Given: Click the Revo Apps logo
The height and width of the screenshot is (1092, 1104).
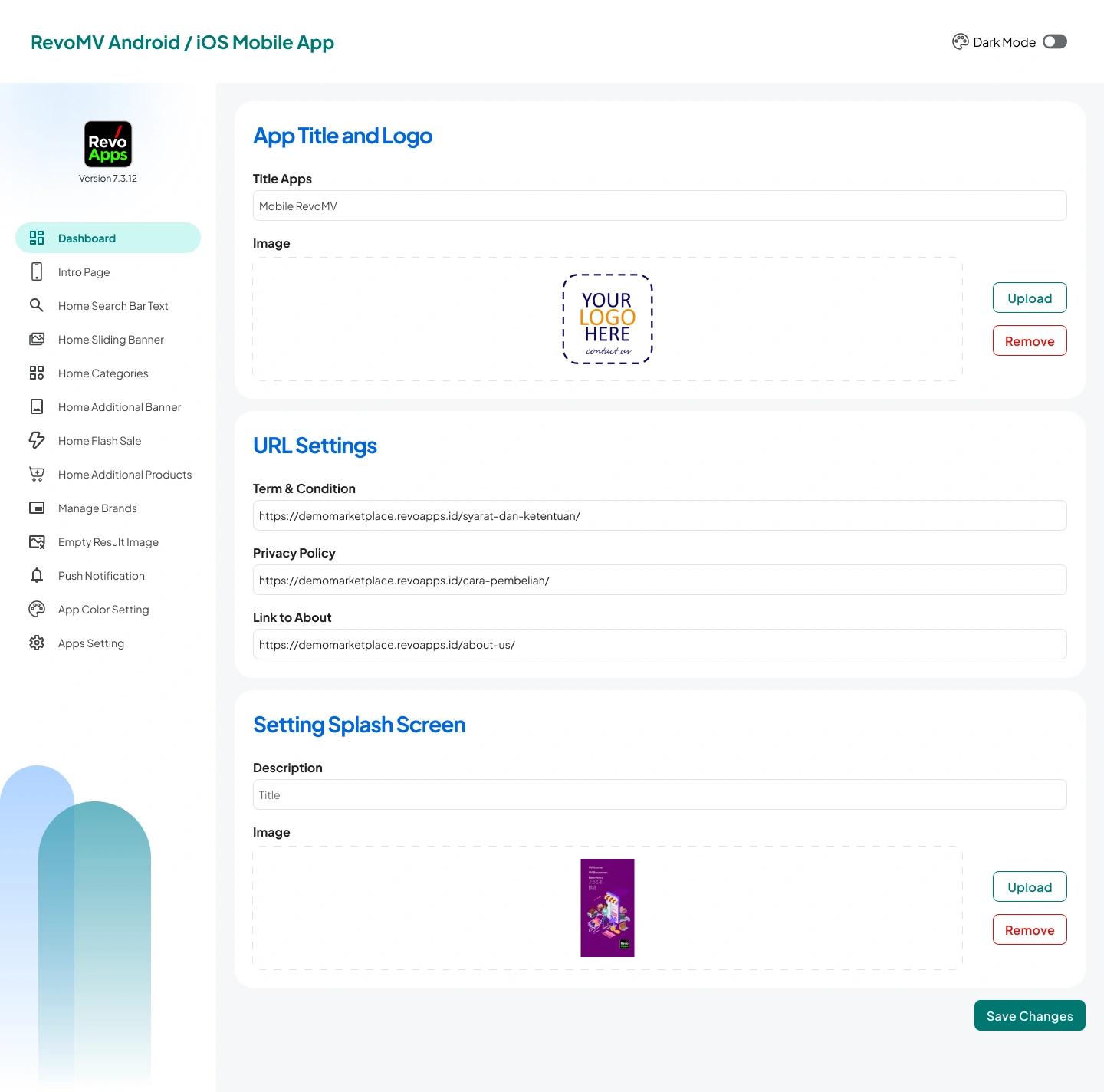Looking at the screenshot, I should [x=108, y=144].
